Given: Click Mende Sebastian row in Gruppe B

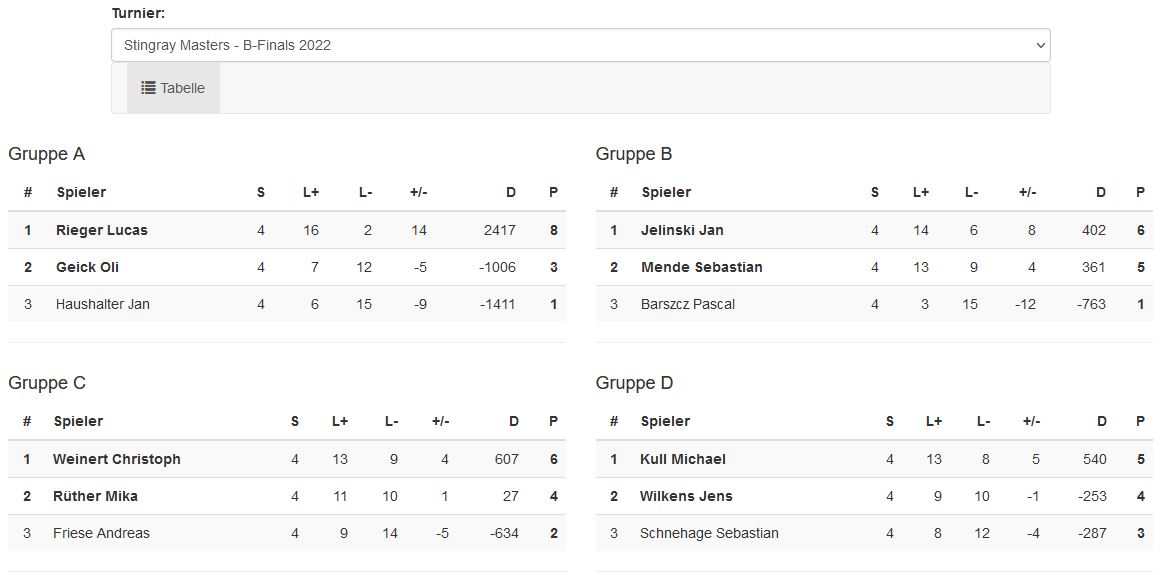Looking at the screenshot, I should click(701, 267).
